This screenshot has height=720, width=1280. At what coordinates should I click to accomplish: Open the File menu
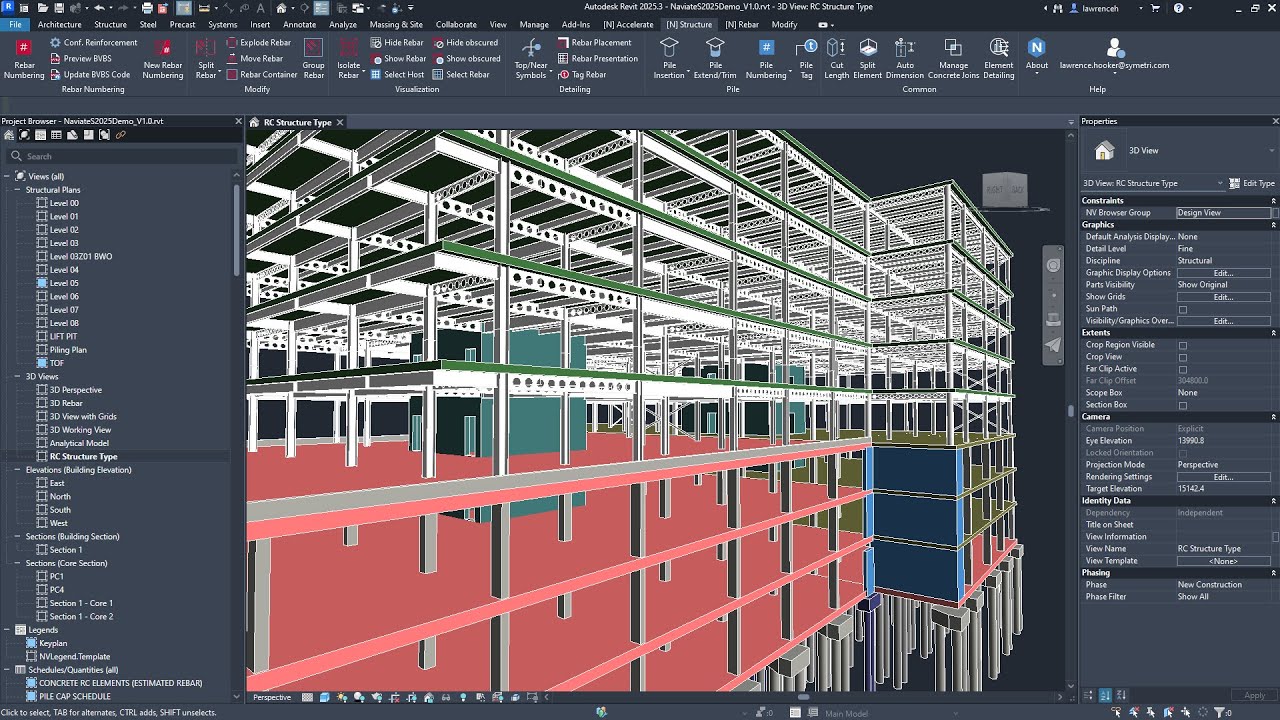coord(15,24)
